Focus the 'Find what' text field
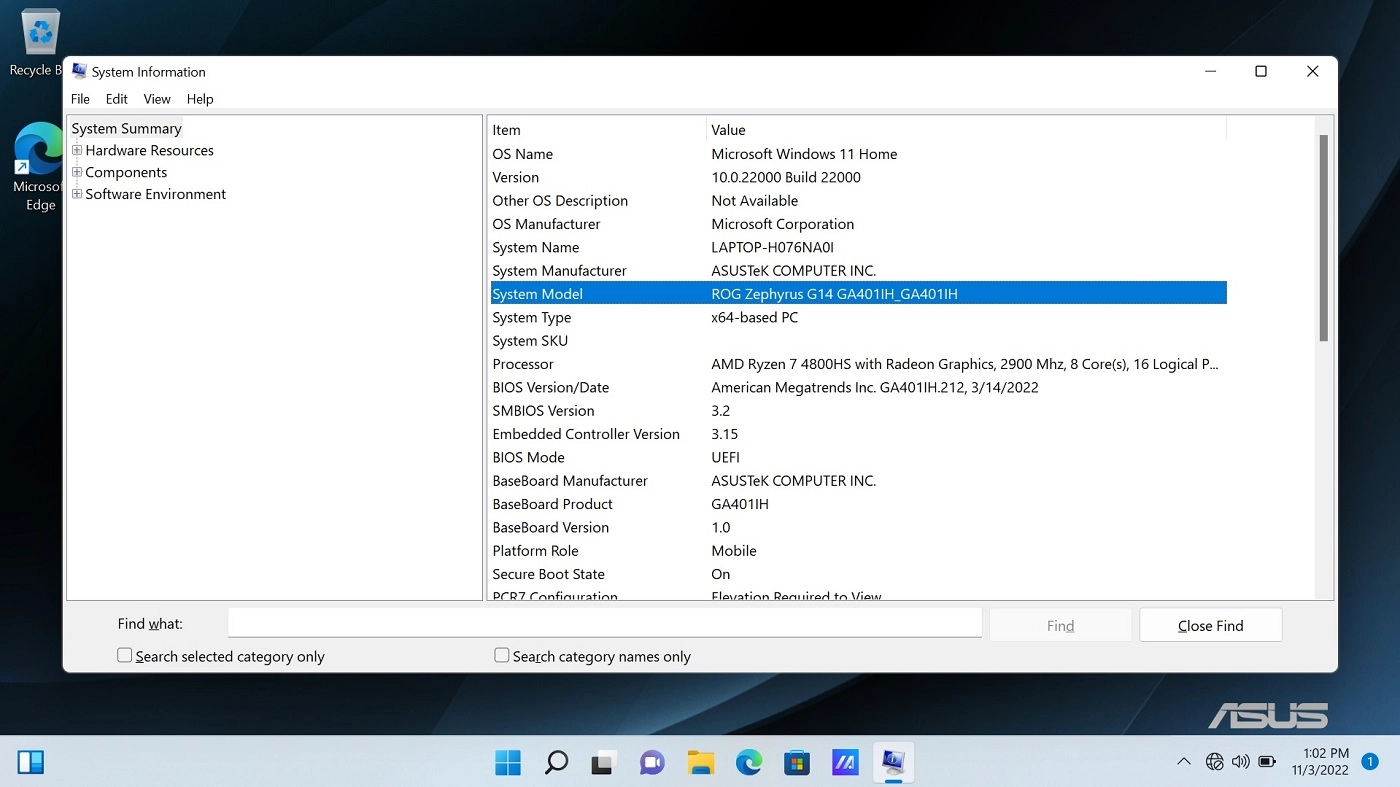Screen dimensions: 1400x787 pyautogui.click(x=605, y=623)
